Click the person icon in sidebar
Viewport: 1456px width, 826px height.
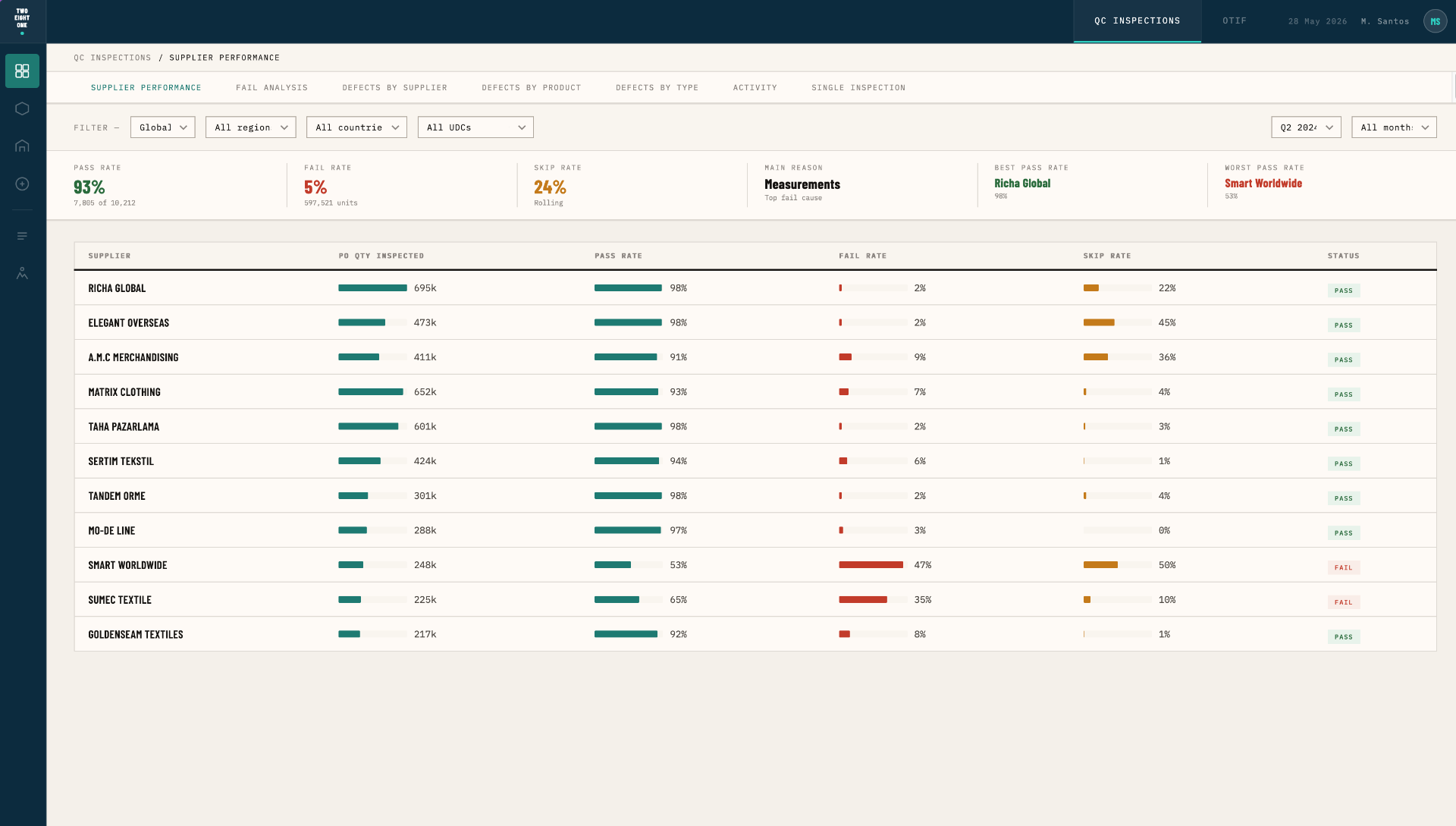click(x=22, y=273)
